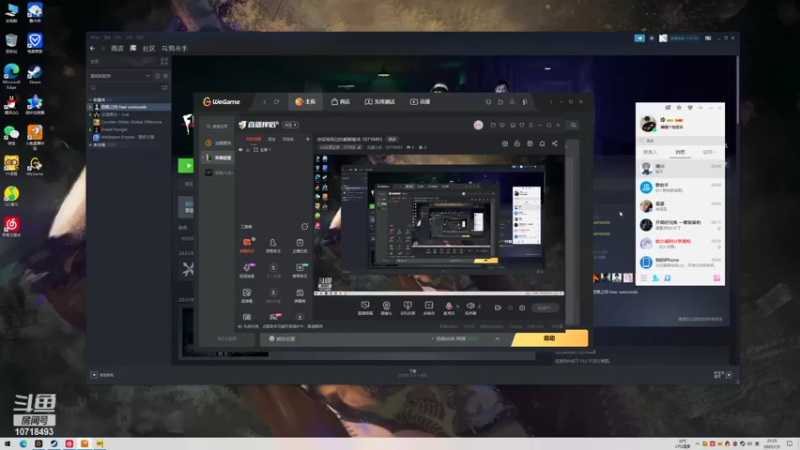The height and width of the screenshot is (450, 800).
Task: Select Fear surrounds in the Steam library
Action: click(x=130, y=107)
